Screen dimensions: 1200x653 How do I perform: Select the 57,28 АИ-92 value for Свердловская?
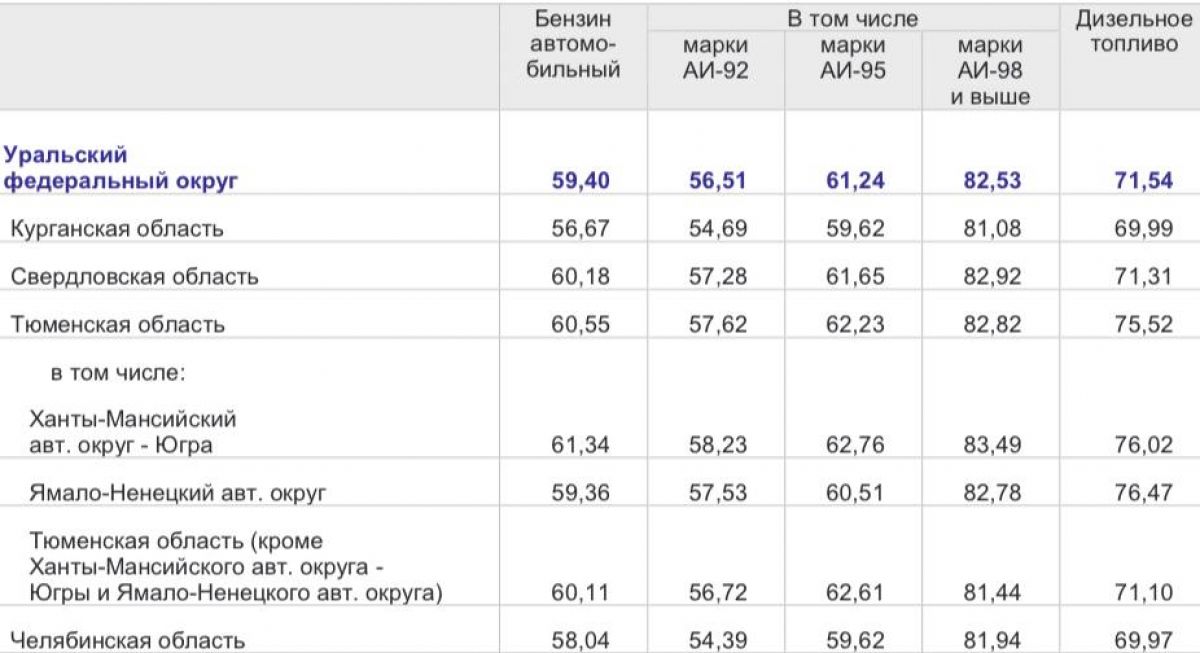(717, 276)
